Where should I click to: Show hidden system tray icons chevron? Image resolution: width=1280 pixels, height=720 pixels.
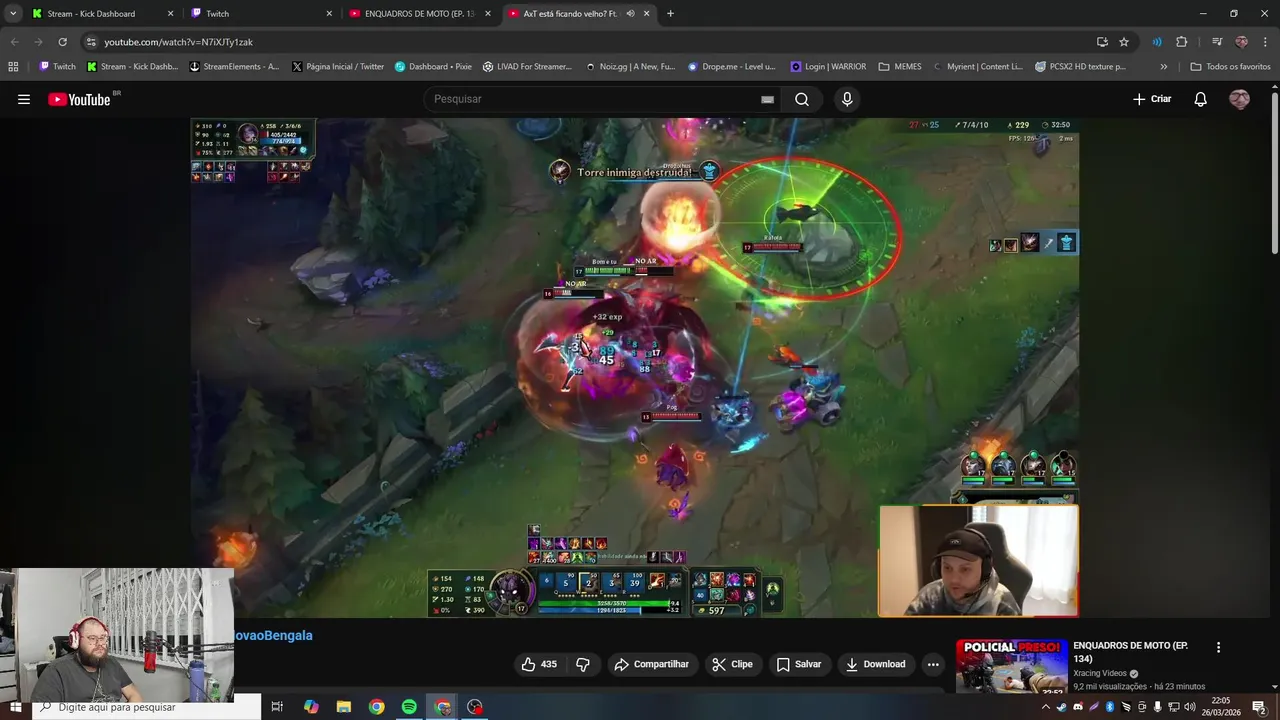pyautogui.click(x=1046, y=707)
